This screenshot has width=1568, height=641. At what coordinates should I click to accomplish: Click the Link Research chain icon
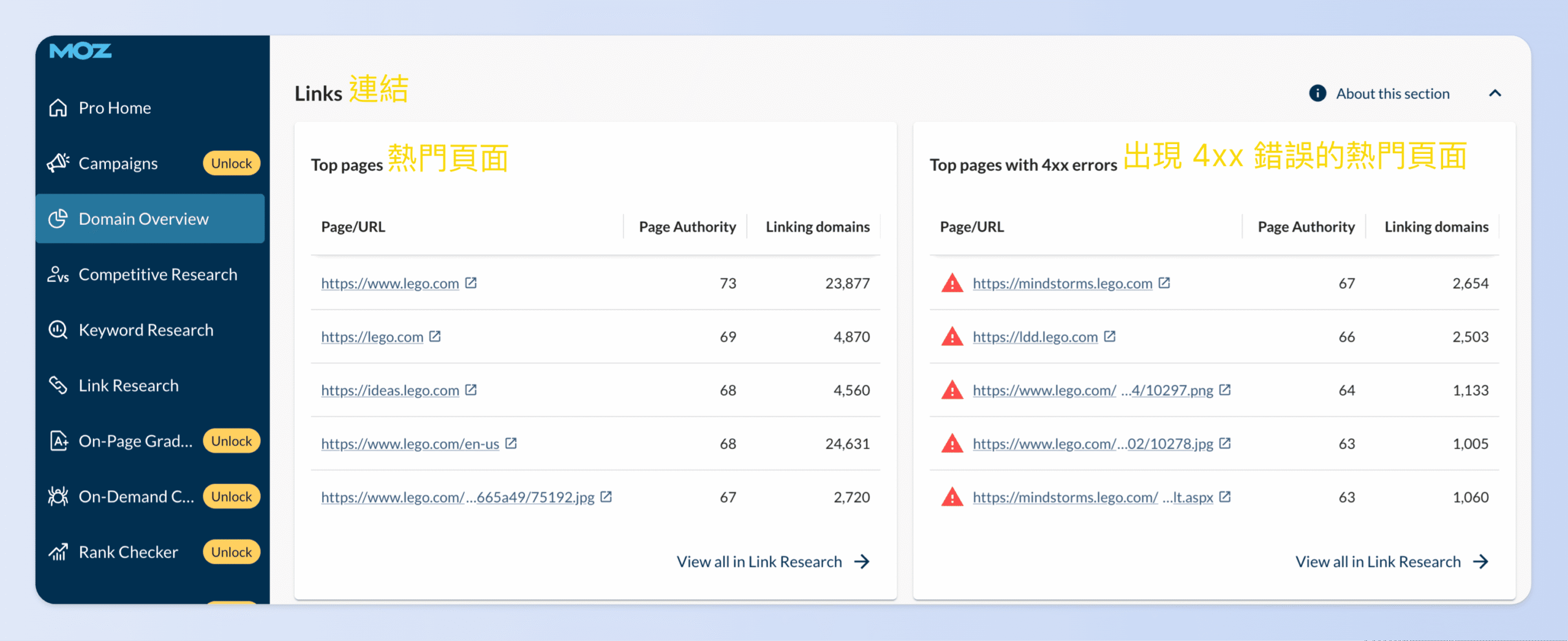click(x=58, y=385)
